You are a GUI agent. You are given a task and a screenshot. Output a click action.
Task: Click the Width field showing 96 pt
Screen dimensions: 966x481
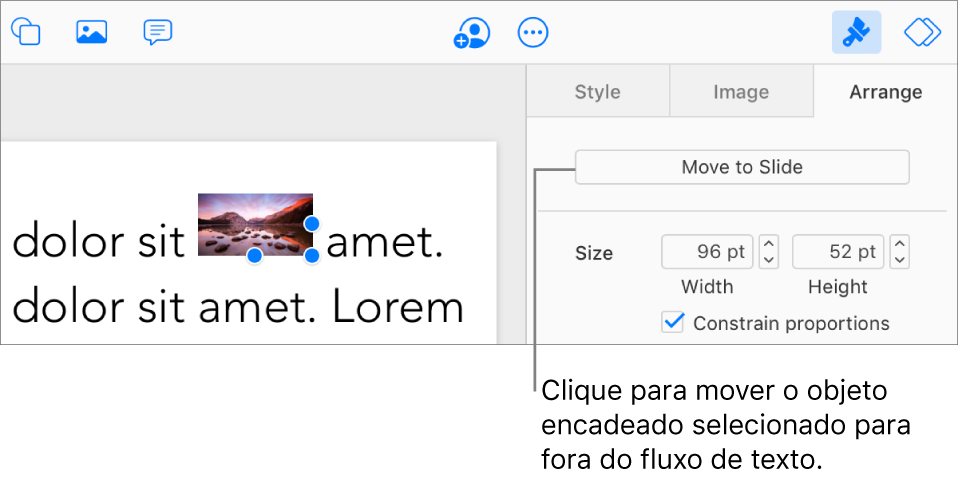point(707,252)
